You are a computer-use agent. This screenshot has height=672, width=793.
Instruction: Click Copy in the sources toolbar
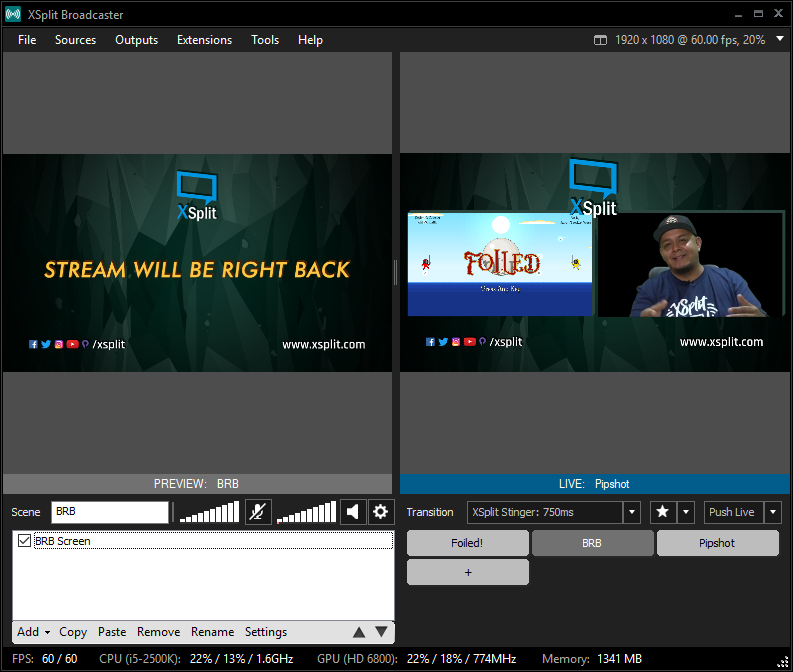pos(73,632)
